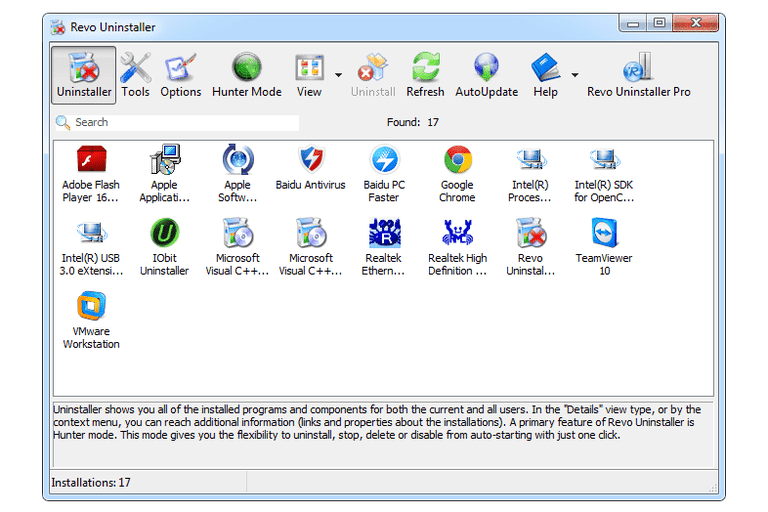Screen dimensions: 768x512
Task: Click the Uninstaller description text panel
Action: tap(384, 434)
